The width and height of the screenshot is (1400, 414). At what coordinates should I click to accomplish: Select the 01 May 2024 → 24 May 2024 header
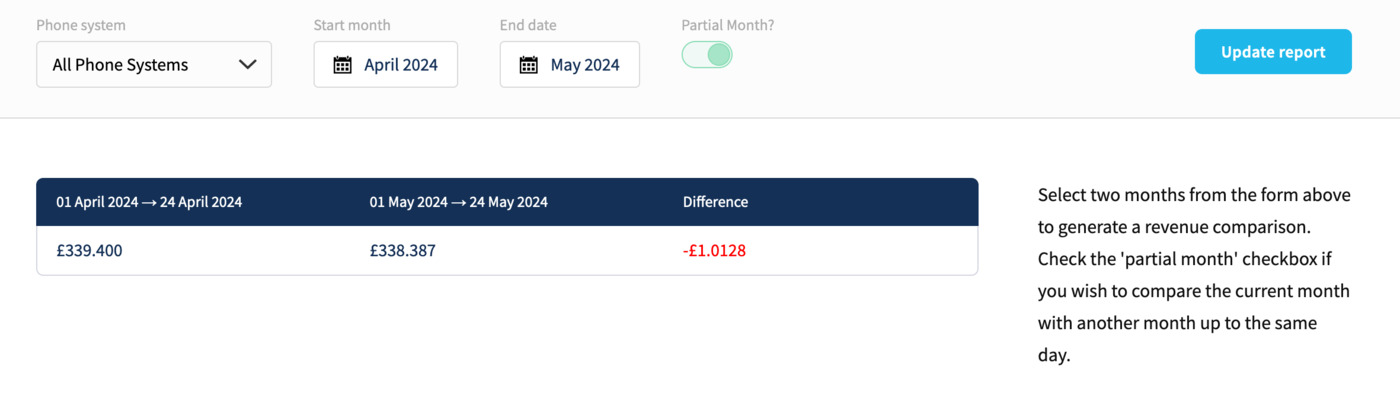459,202
